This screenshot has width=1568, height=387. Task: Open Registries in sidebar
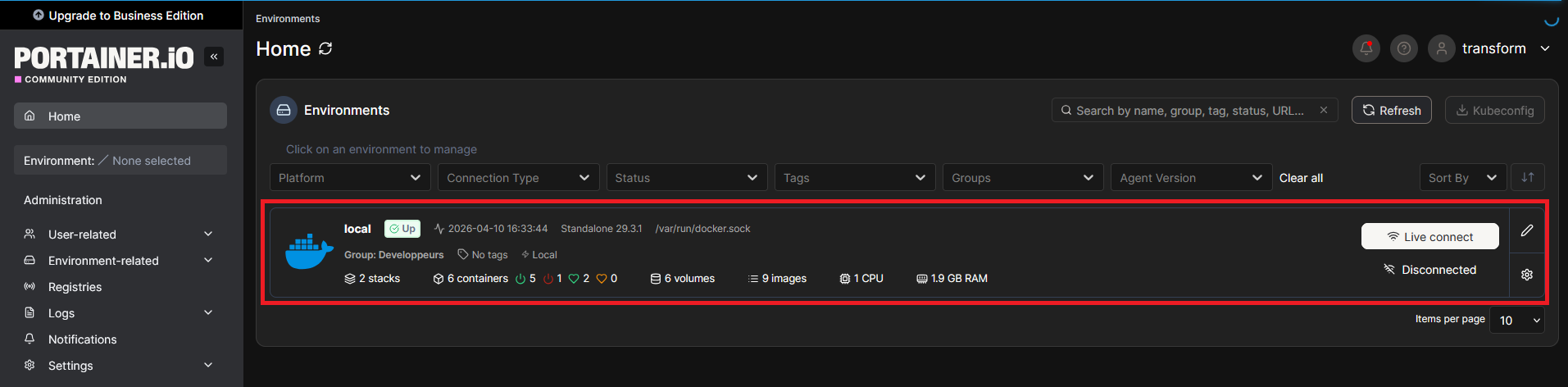120,287
